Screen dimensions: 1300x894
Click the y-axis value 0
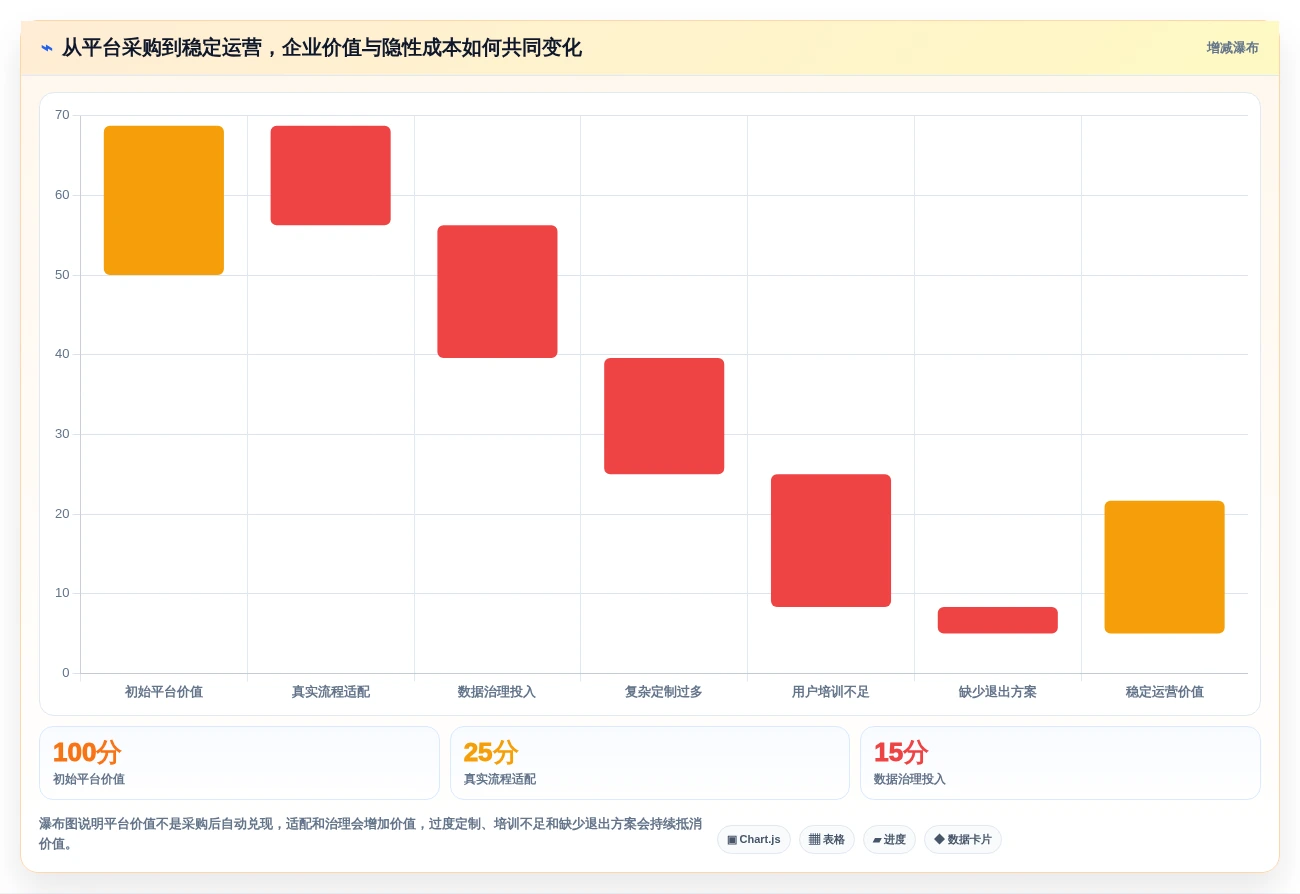66,673
